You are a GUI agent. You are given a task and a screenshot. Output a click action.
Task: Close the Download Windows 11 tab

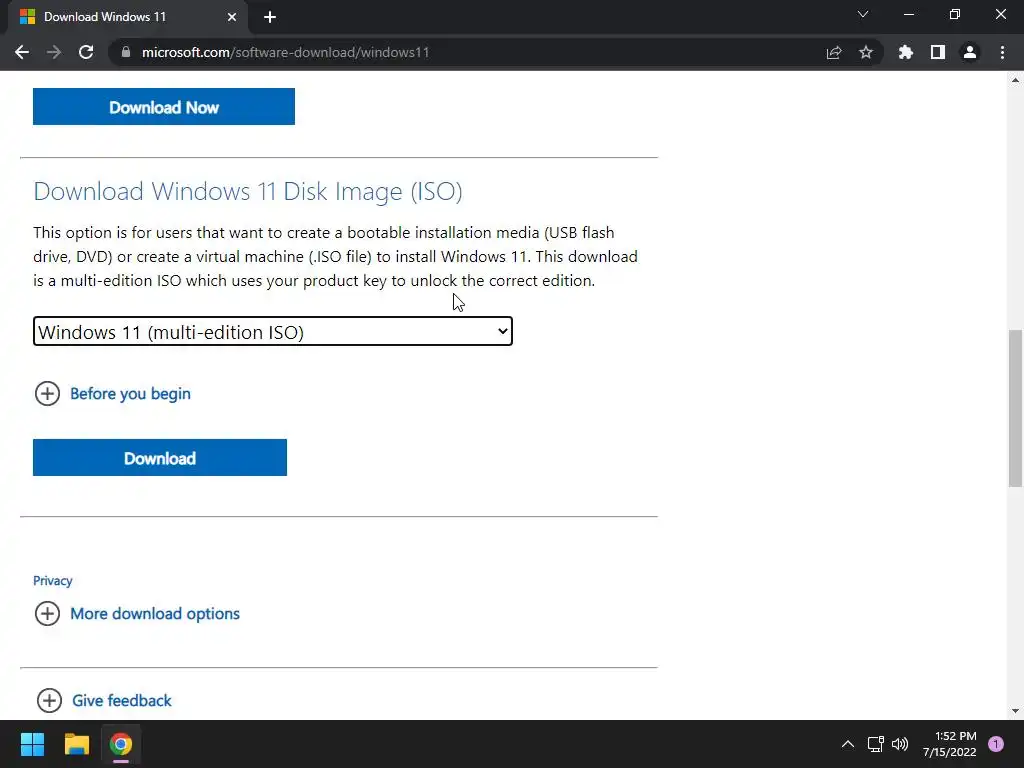[x=232, y=17]
